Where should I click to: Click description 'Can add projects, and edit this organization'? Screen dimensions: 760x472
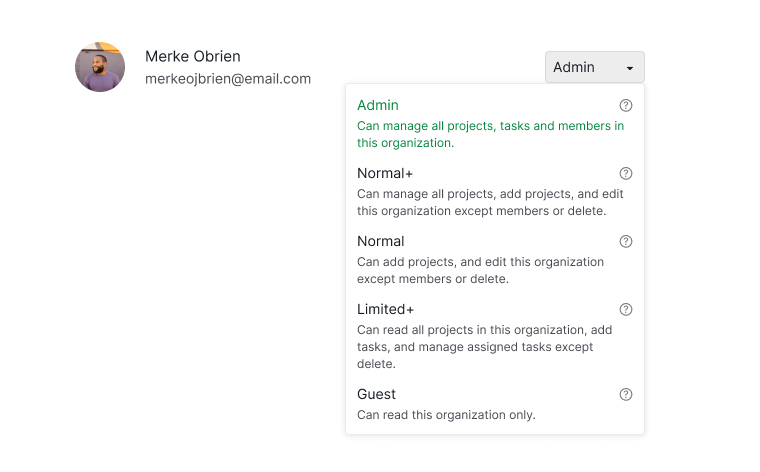pyautogui.click(x=480, y=270)
